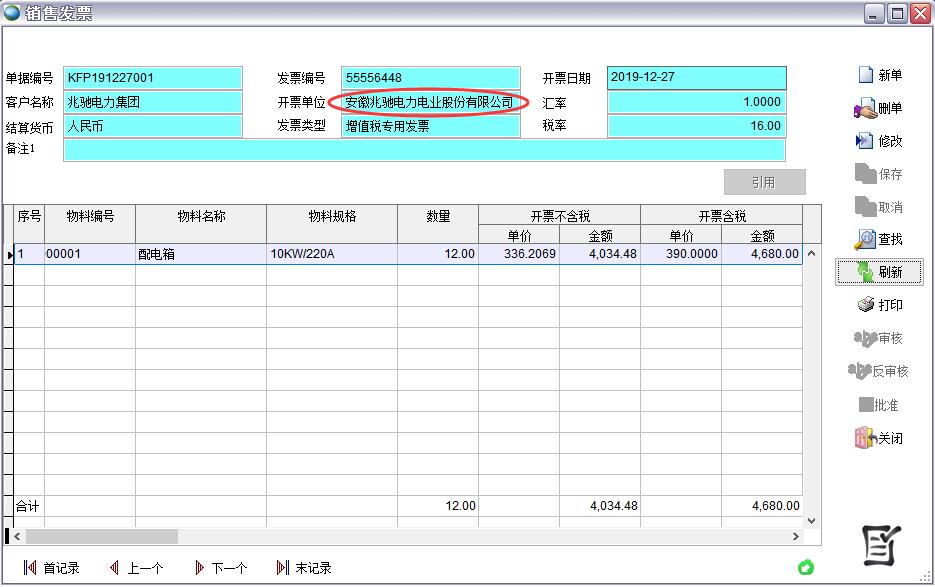Select the 开票日期 date field
The height and width of the screenshot is (587, 935).
696,78
